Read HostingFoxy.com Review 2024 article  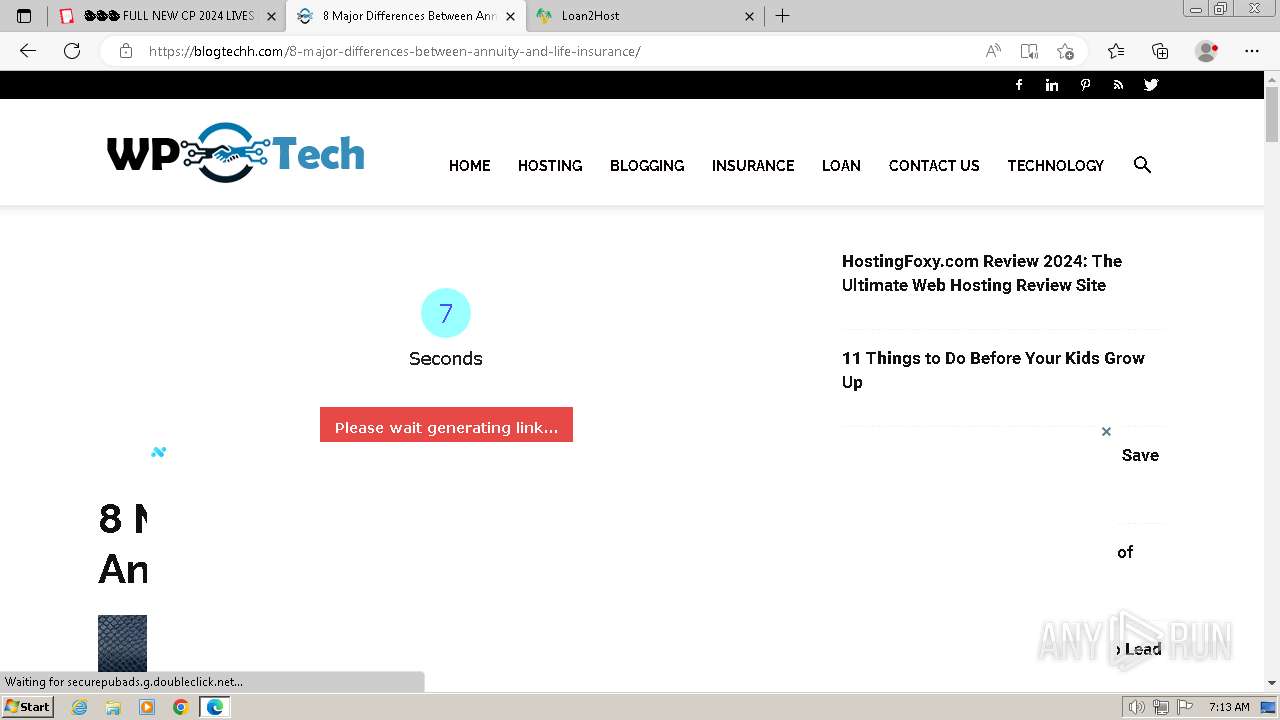click(982, 273)
